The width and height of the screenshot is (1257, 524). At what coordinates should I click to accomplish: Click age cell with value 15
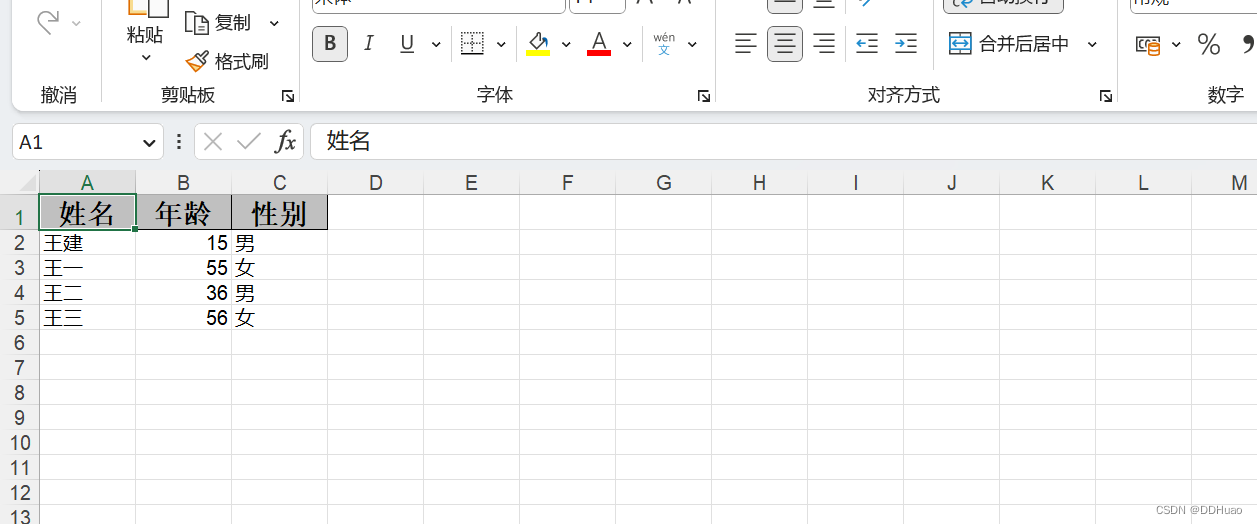(183, 243)
